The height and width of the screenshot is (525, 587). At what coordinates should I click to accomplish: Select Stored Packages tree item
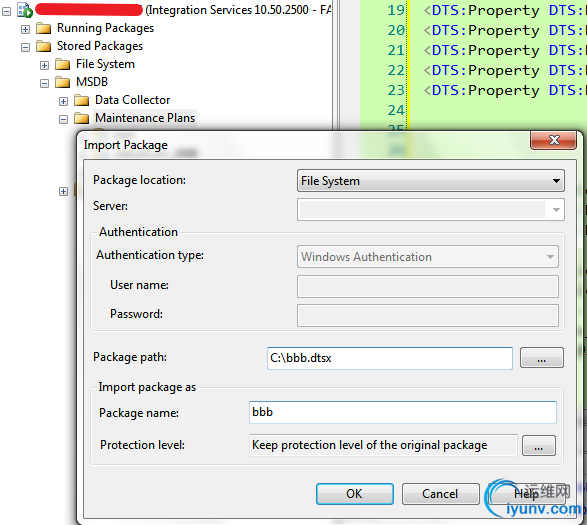click(x=100, y=46)
